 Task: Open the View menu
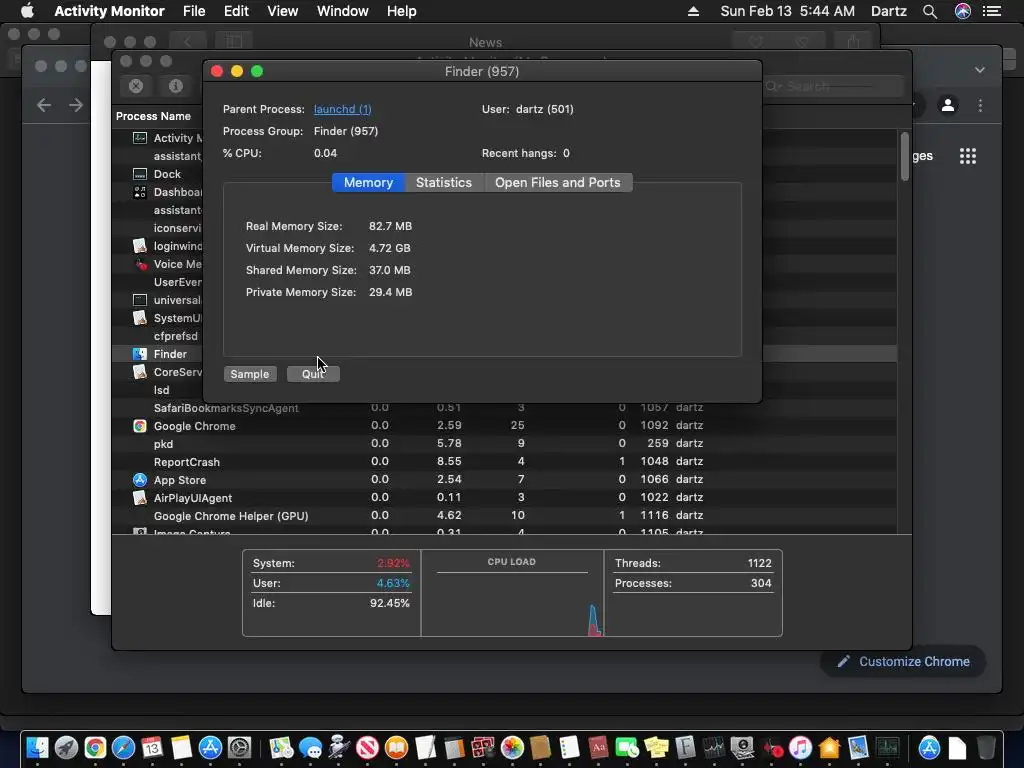coord(282,11)
